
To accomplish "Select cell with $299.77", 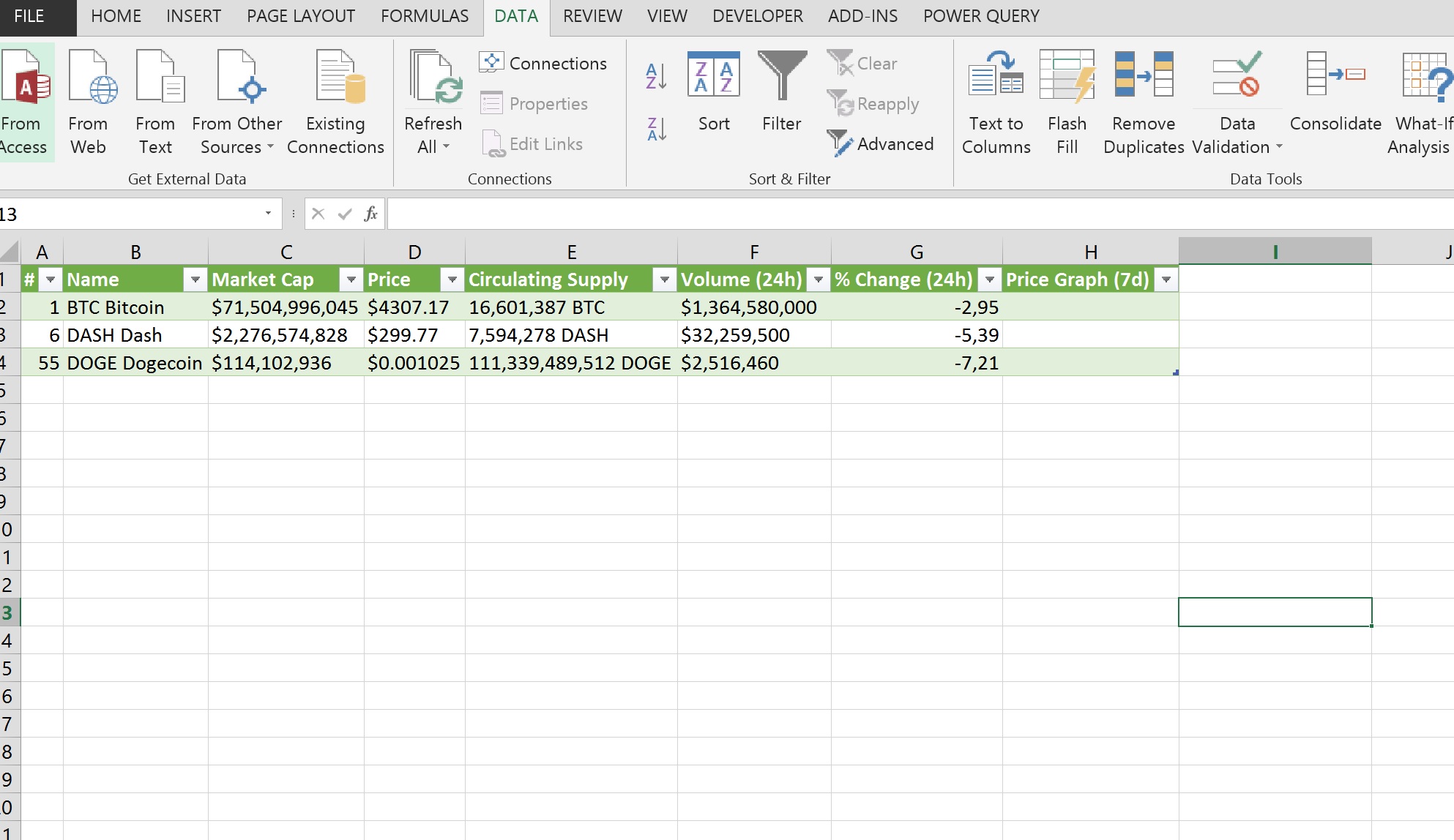I will [414, 335].
